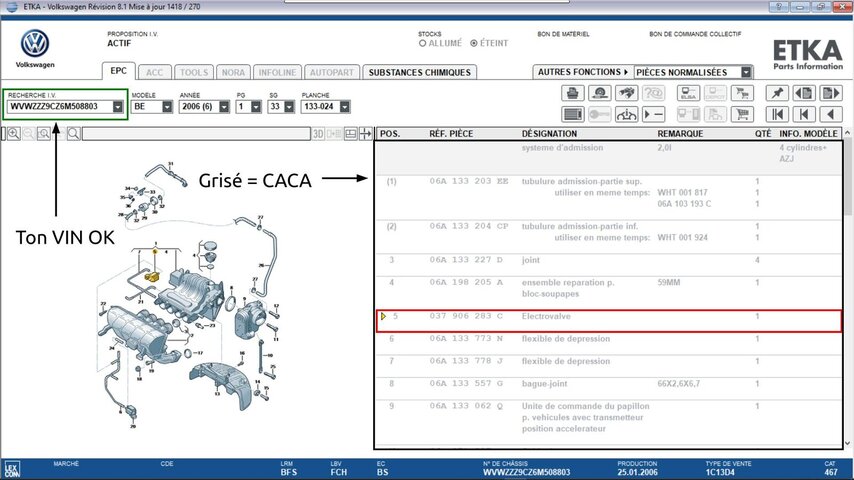This screenshot has width=854, height=480.
Task: Open the Recherche I.V. VIN dropdown
Action: coord(118,107)
